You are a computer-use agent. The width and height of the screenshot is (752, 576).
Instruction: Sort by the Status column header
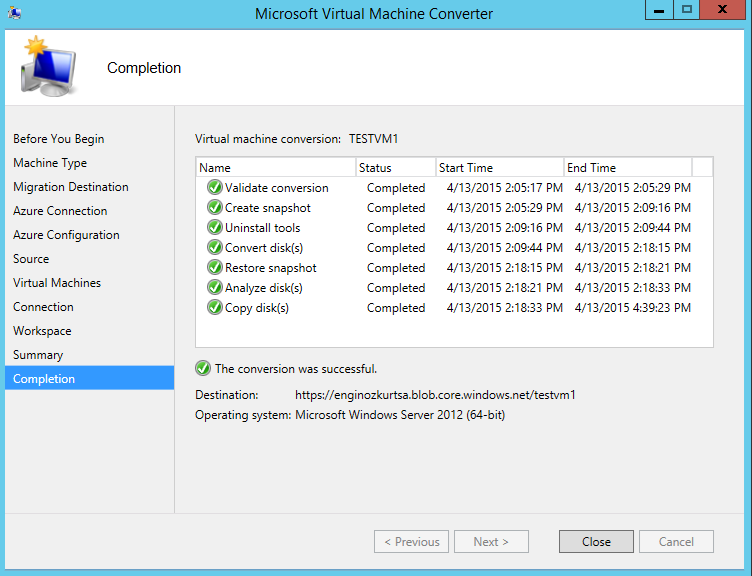[x=396, y=167]
